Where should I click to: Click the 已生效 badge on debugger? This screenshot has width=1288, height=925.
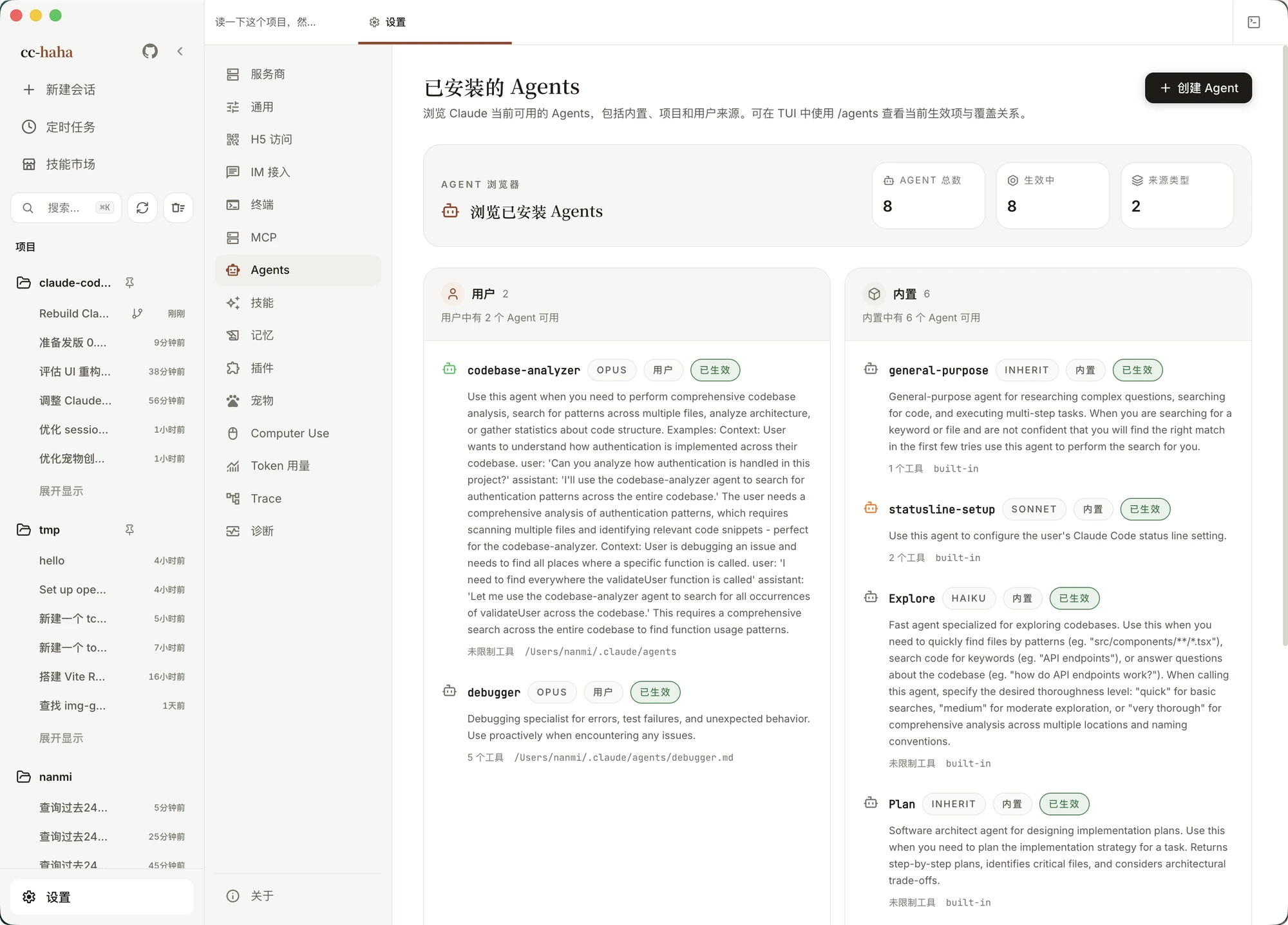655,692
